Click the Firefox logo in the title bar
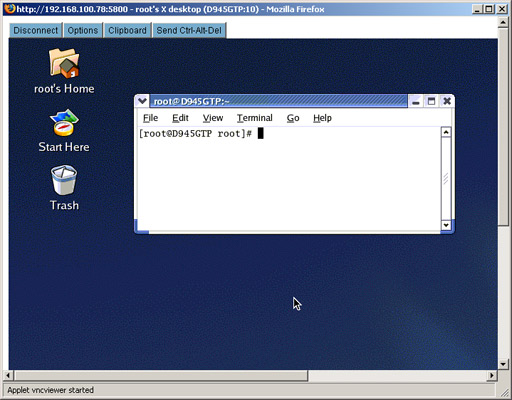The width and height of the screenshot is (512, 400). tap(10, 8)
